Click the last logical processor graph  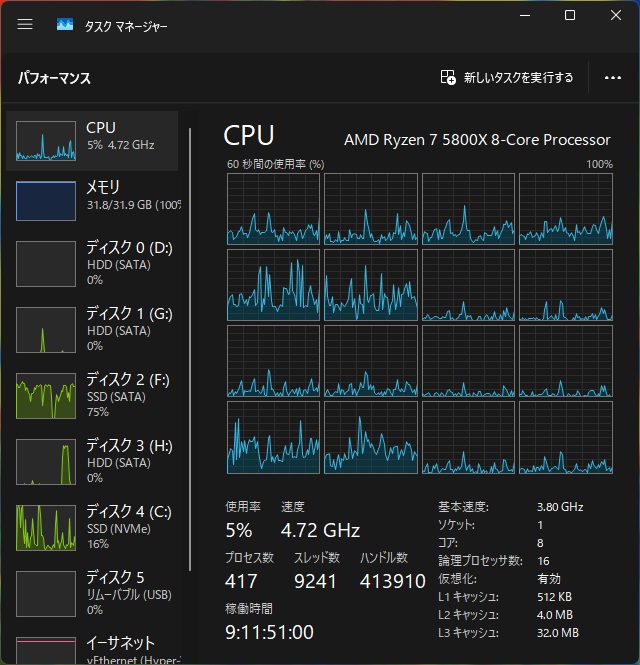pos(565,437)
